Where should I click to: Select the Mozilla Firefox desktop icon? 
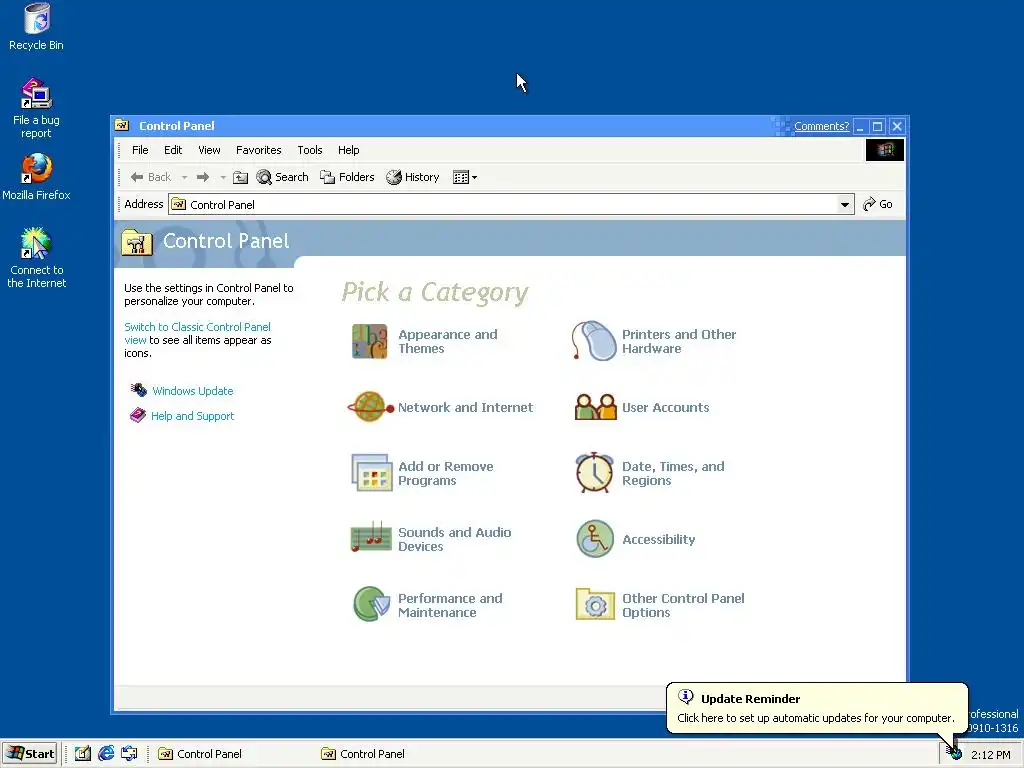pos(37,176)
